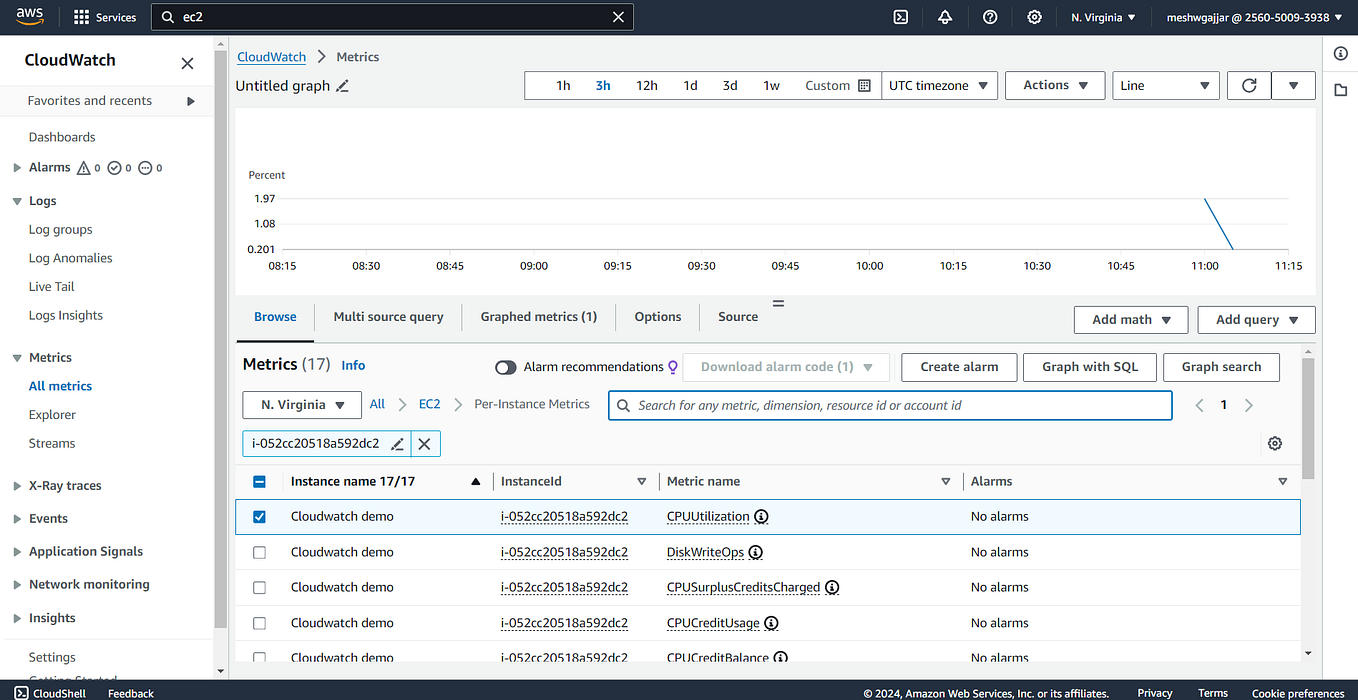The image size is (1358, 700).
Task: Go to the previous metrics page
Action: click(x=1200, y=405)
